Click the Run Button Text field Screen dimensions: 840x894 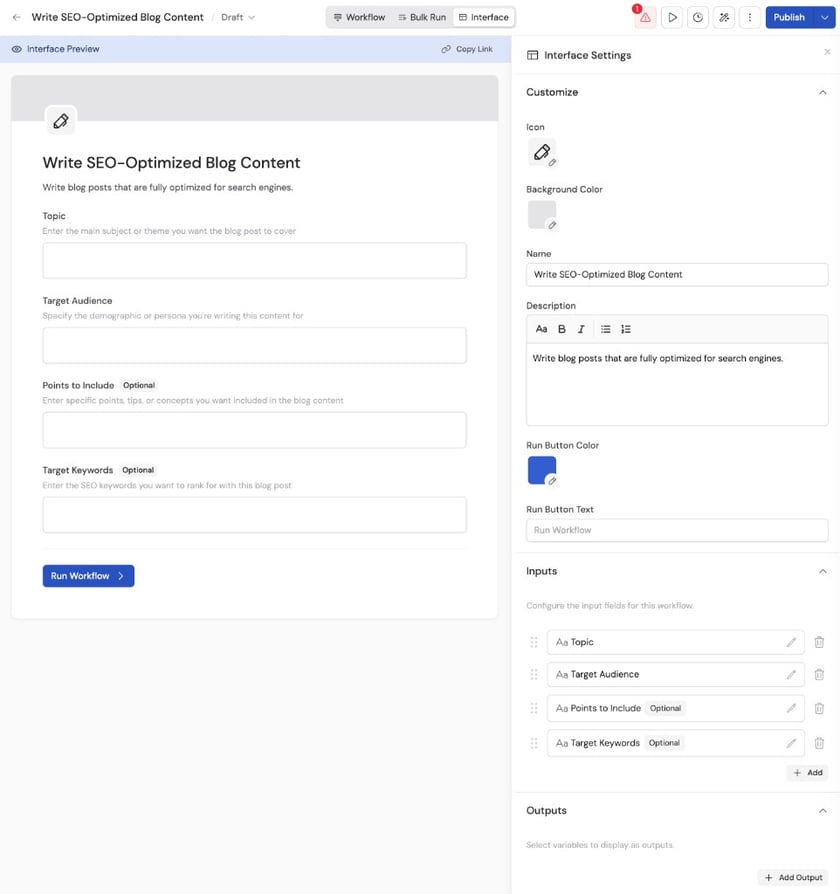click(x=677, y=530)
